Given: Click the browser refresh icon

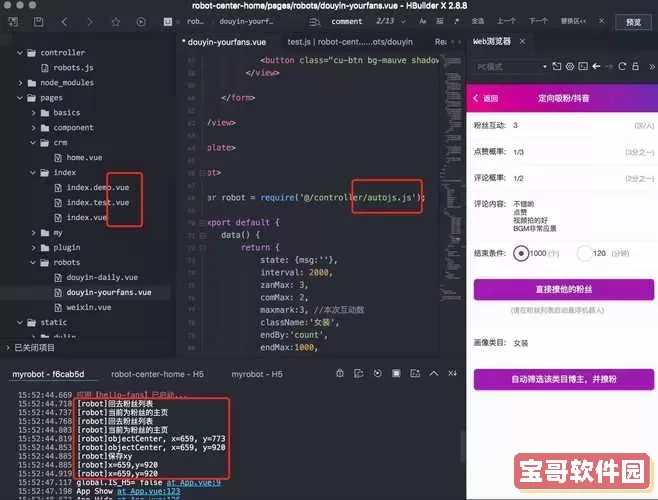Looking at the screenshot, I should pyautogui.click(x=622, y=66).
